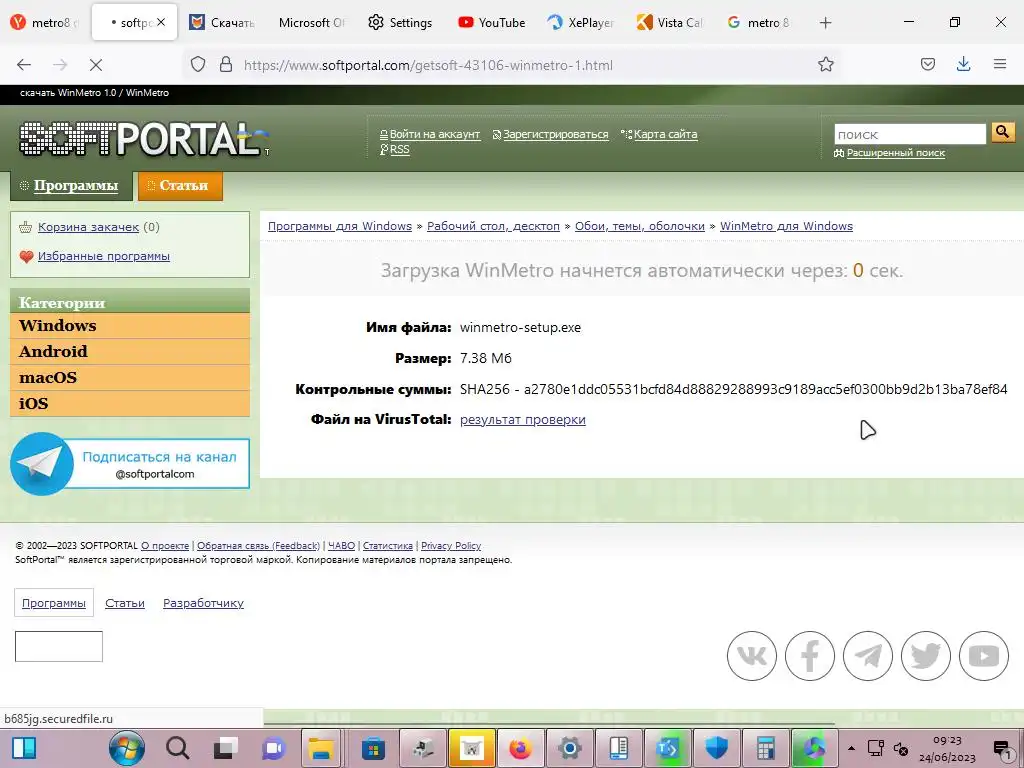Open the Firefox downloads panel
This screenshot has height=768, width=1024.
point(963,64)
